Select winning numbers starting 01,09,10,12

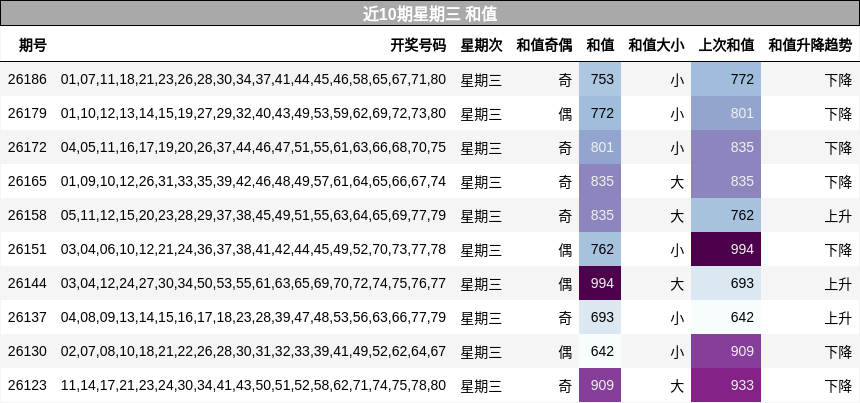coord(253,181)
